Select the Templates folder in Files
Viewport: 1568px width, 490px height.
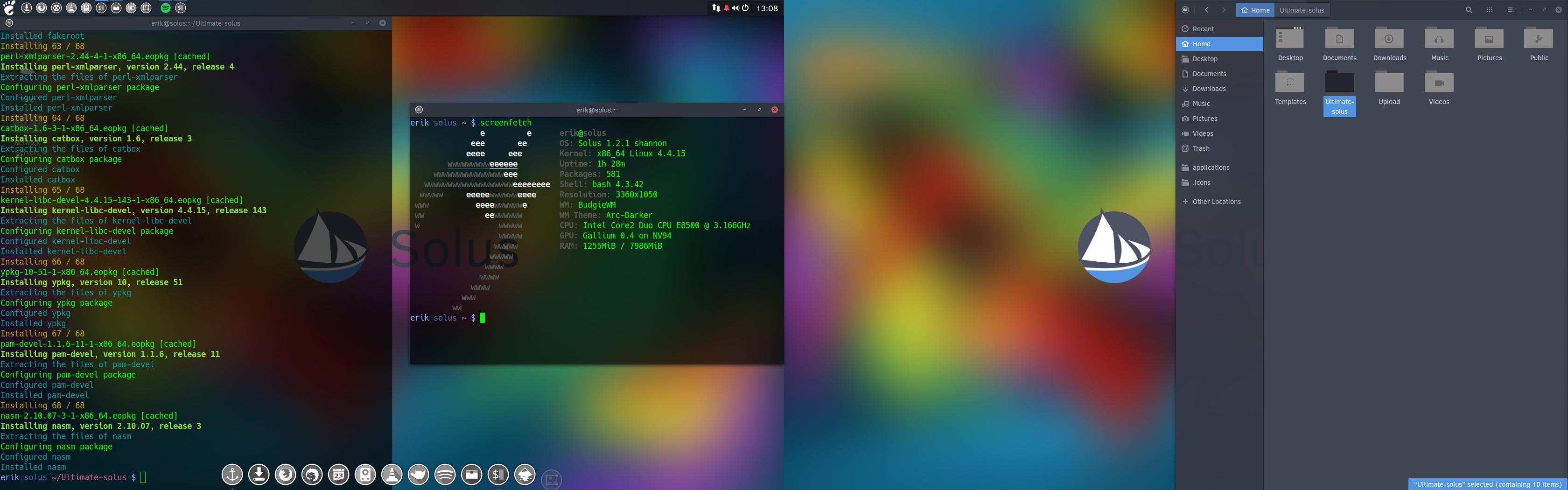click(1290, 88)
